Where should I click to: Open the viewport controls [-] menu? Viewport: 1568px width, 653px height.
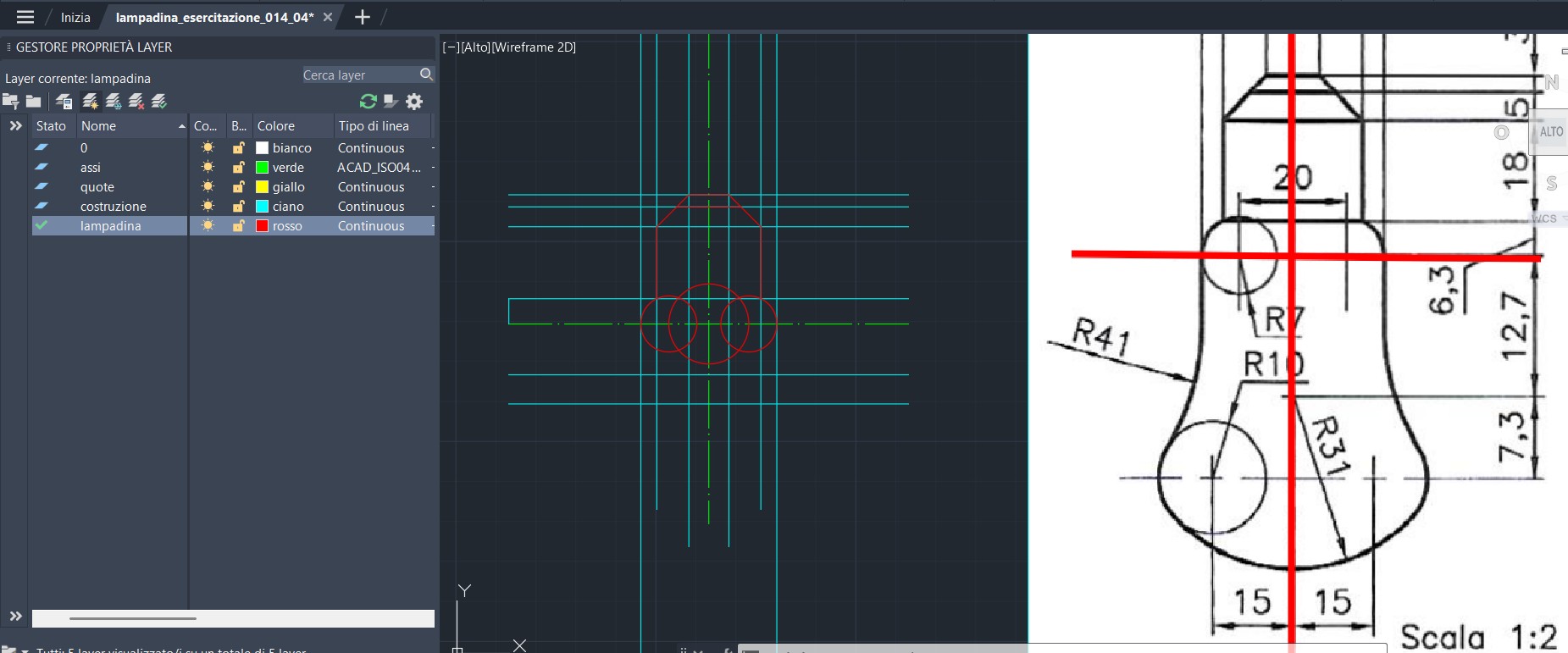pos(451,47)
